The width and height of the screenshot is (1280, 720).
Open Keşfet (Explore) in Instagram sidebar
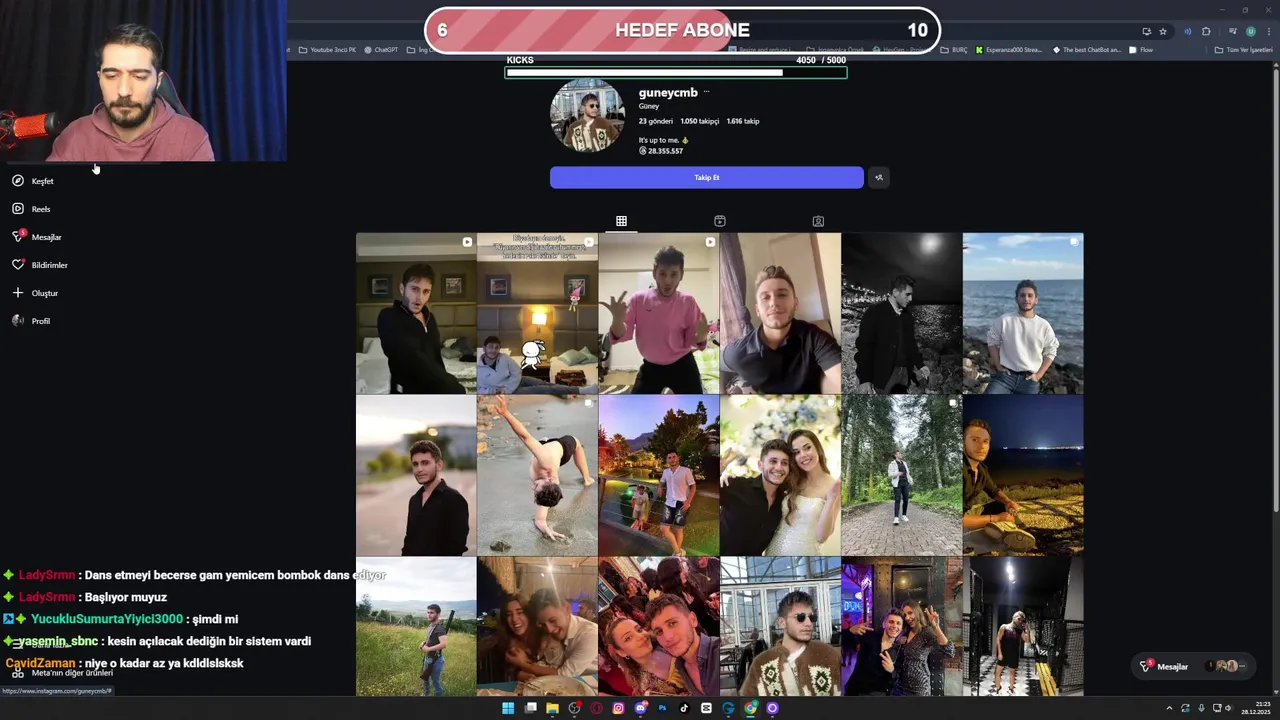33,181
